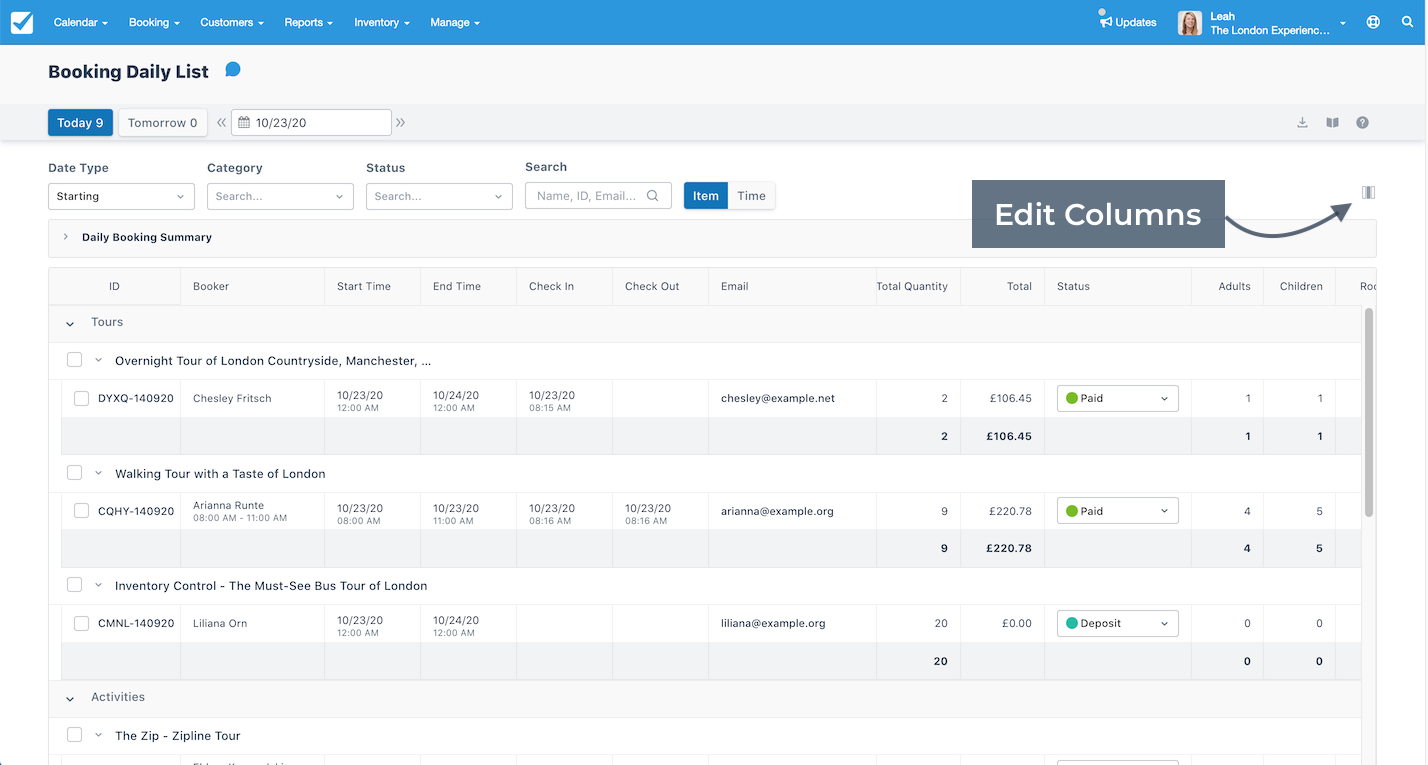Open Paid status dropdown for Arianna Runte

click(1118, 511)
